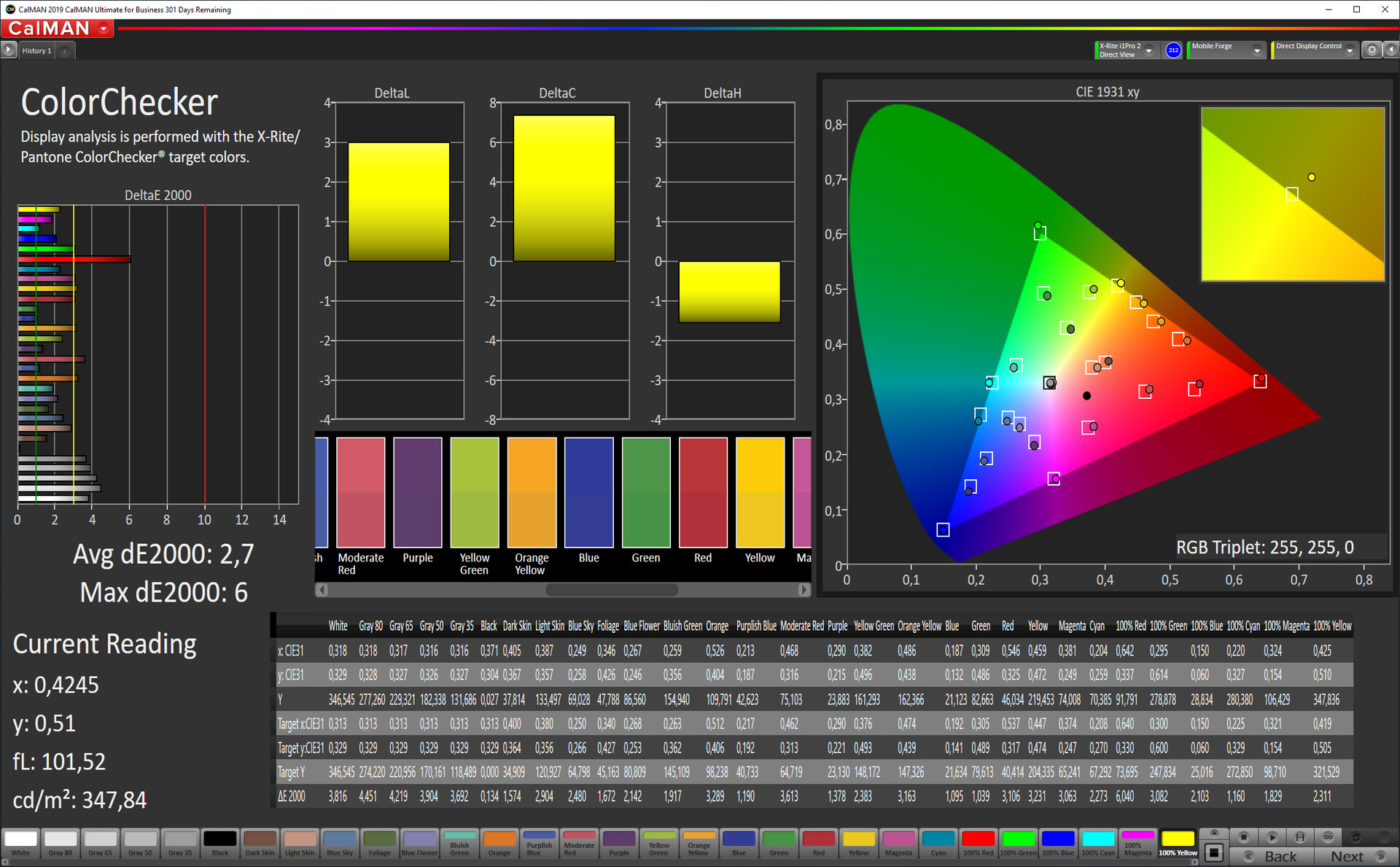Select the White patch swatch

click(21, 843)
